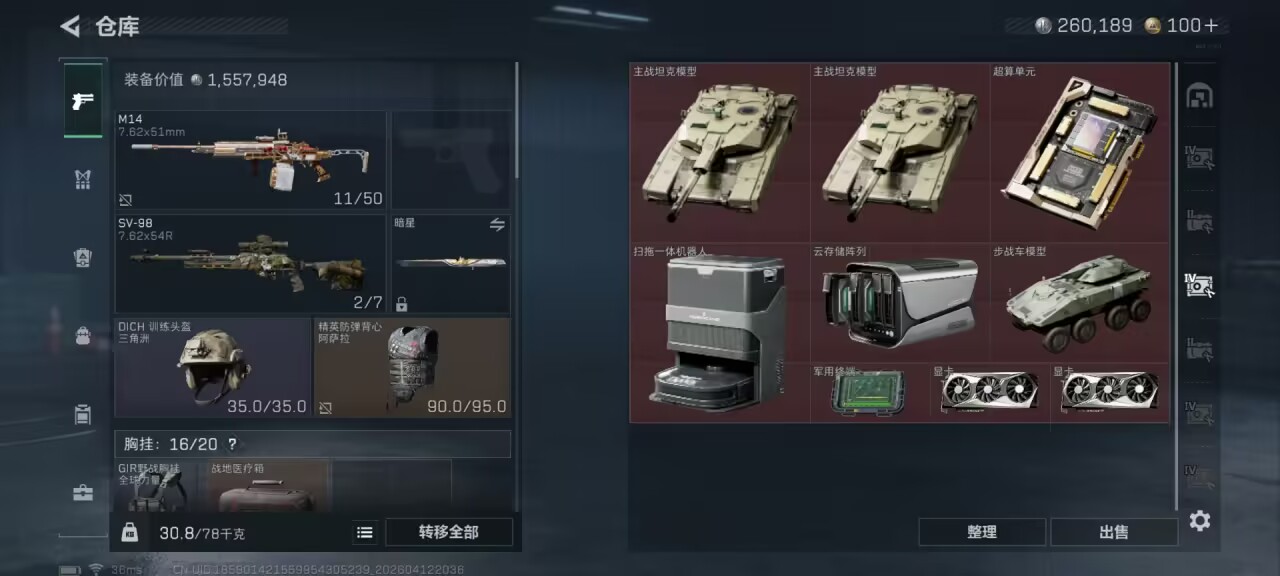The height and width of the screenshot is (576, 1280).
Task: Open the safe box tab on right sidebar
Action: (x=1200, y=96)
